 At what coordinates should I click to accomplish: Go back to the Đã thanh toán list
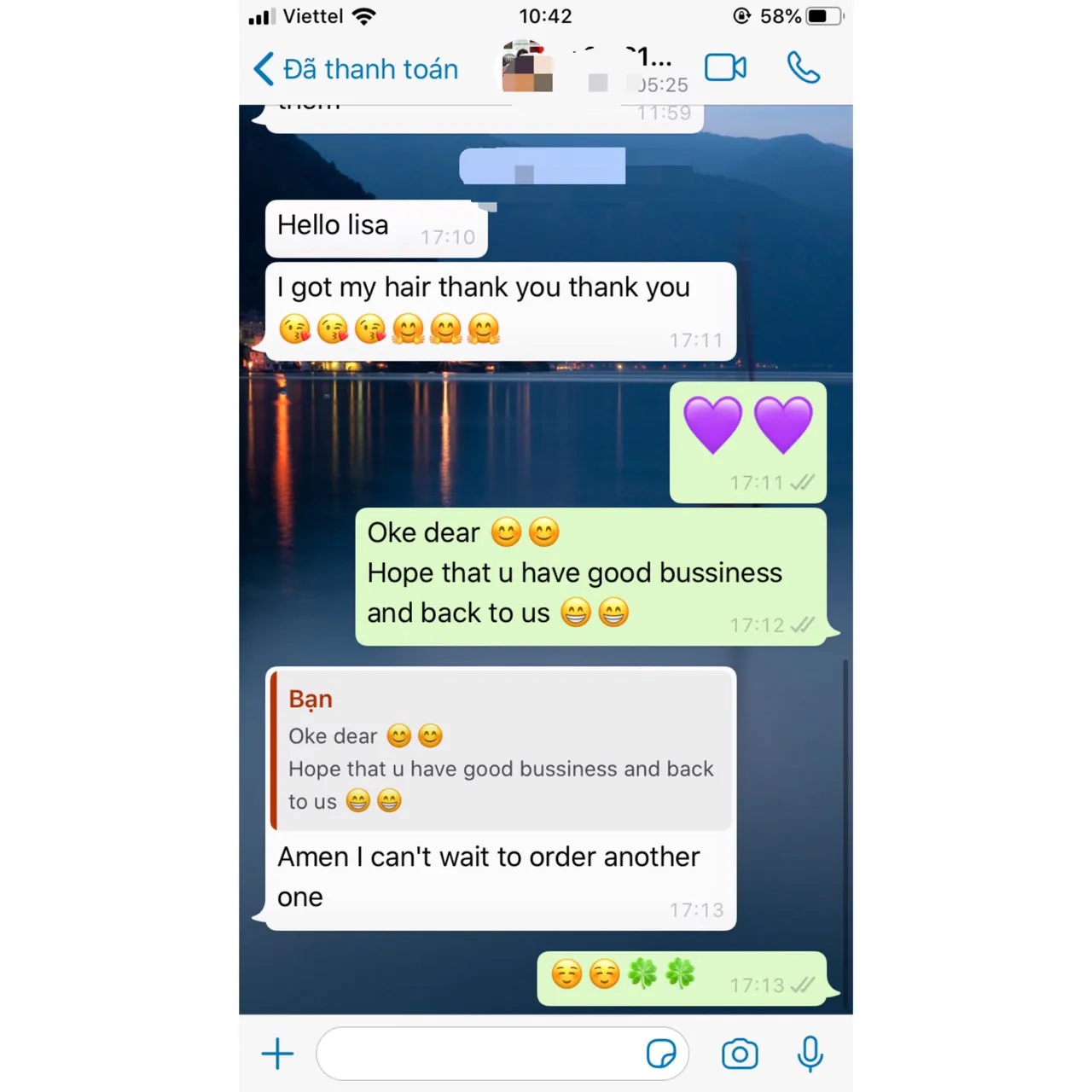coord(370,69)
